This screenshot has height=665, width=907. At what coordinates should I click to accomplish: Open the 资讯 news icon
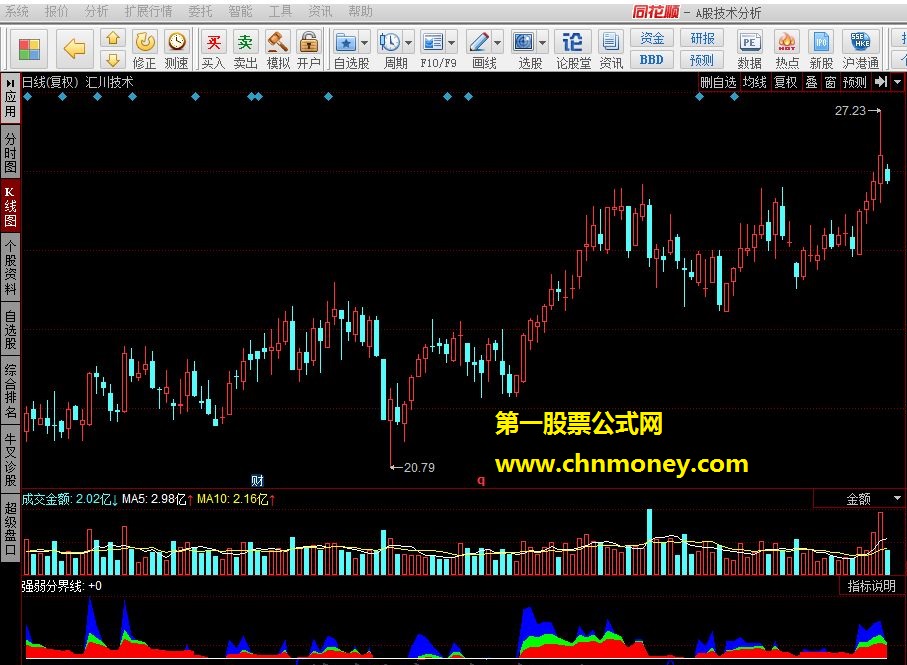pyautogui.click(x=611, y=50)
